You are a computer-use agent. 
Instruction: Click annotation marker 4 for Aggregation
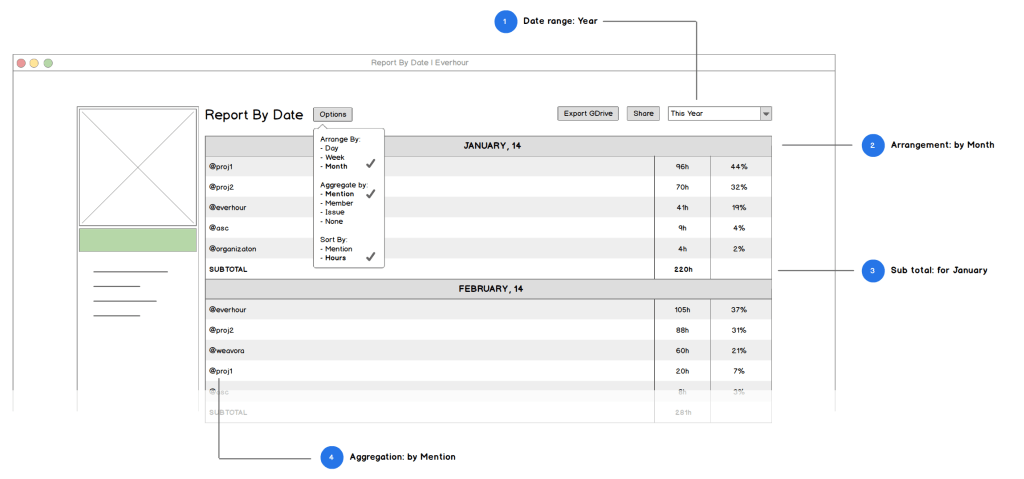(332, 457)
